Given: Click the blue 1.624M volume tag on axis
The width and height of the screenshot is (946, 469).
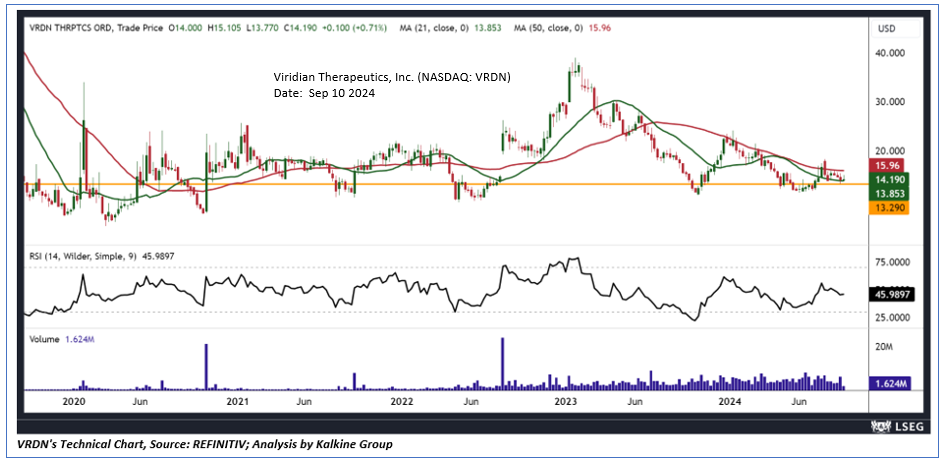Looking at the screenshot, I should 890,383.
